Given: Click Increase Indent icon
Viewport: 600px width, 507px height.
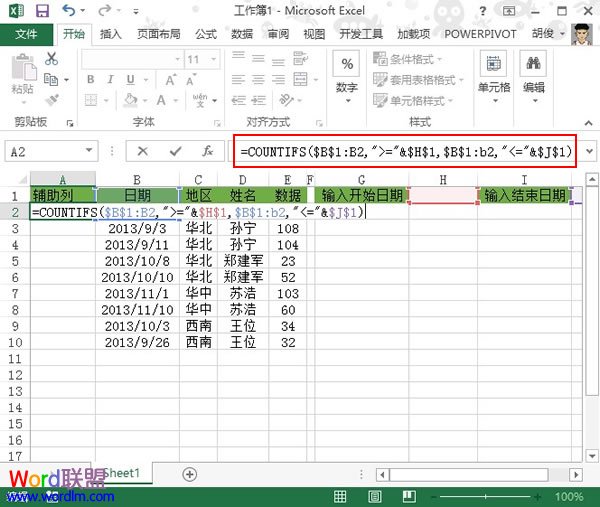Looking at the screenshot, I should click(x=259, y=100).
